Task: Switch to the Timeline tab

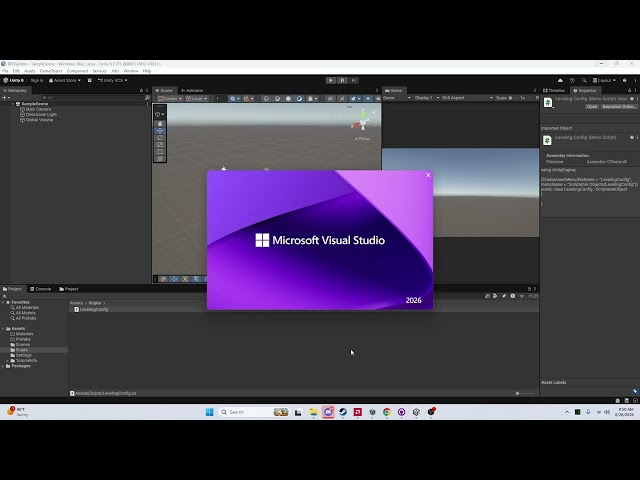Action: (554, 91)
